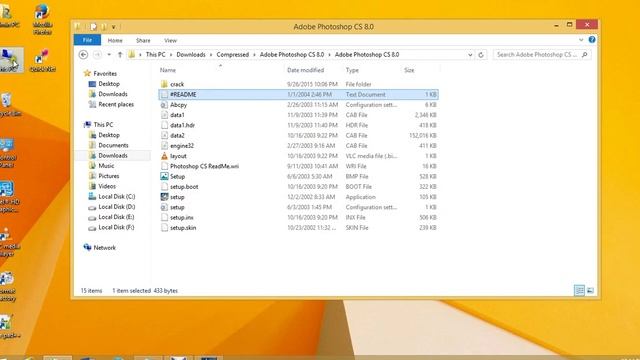Open address bar history dropdown
Viewport: 640px width, 360px height.
point(470,55)
